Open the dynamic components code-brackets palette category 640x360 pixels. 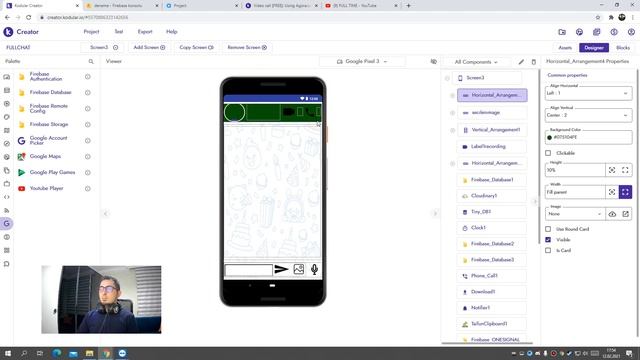(7, 197)
